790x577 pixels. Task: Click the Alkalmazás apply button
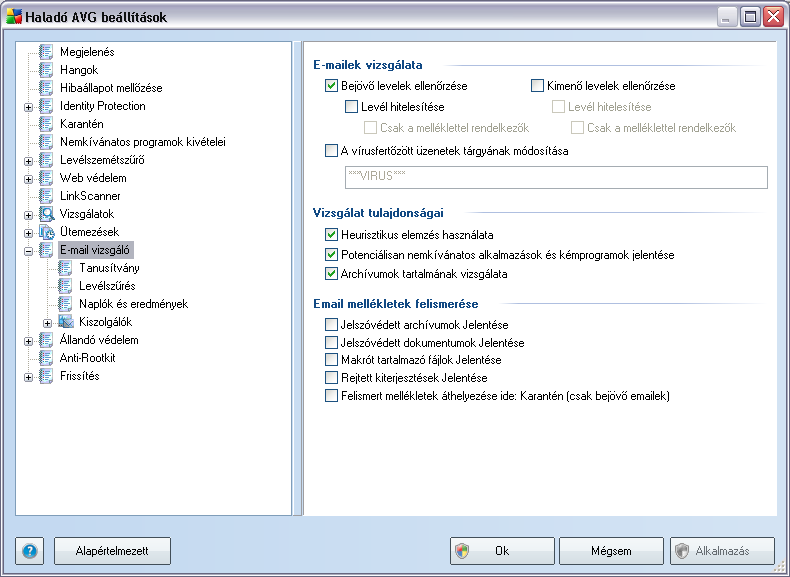722,551
